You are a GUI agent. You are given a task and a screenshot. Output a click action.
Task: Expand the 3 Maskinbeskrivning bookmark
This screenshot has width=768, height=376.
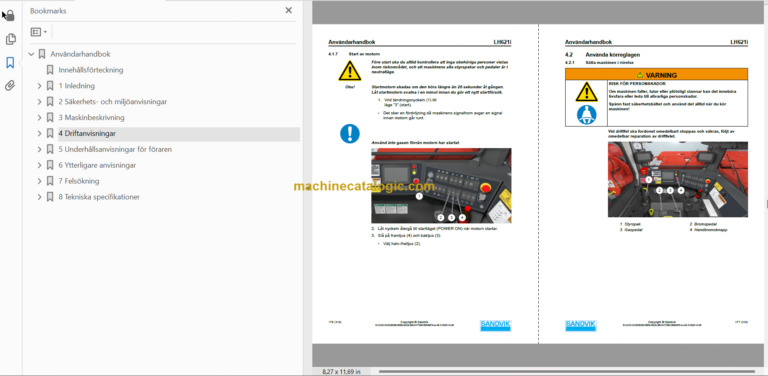[40, 118]
